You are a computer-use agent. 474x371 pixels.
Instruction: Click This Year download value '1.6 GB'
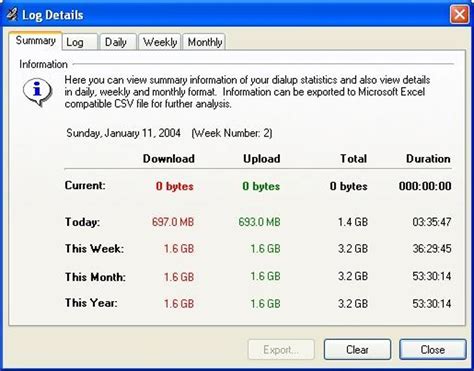[179, 304]
